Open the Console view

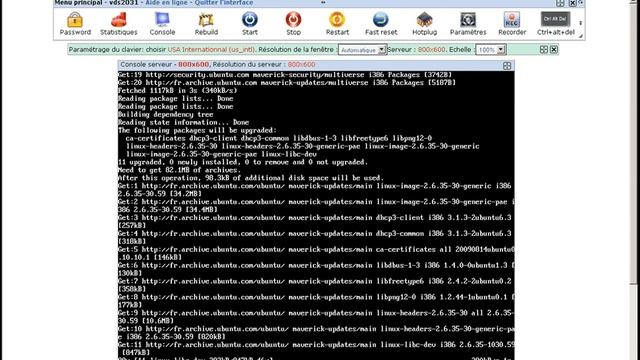click(x=162, y=24)
